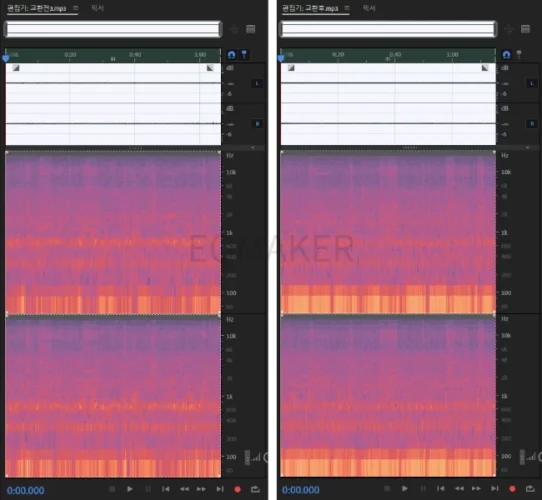This screenshot has height=500, width=542.
Task: Click time display 0:00.000 in right editor
Action: [x=300, y=490]
